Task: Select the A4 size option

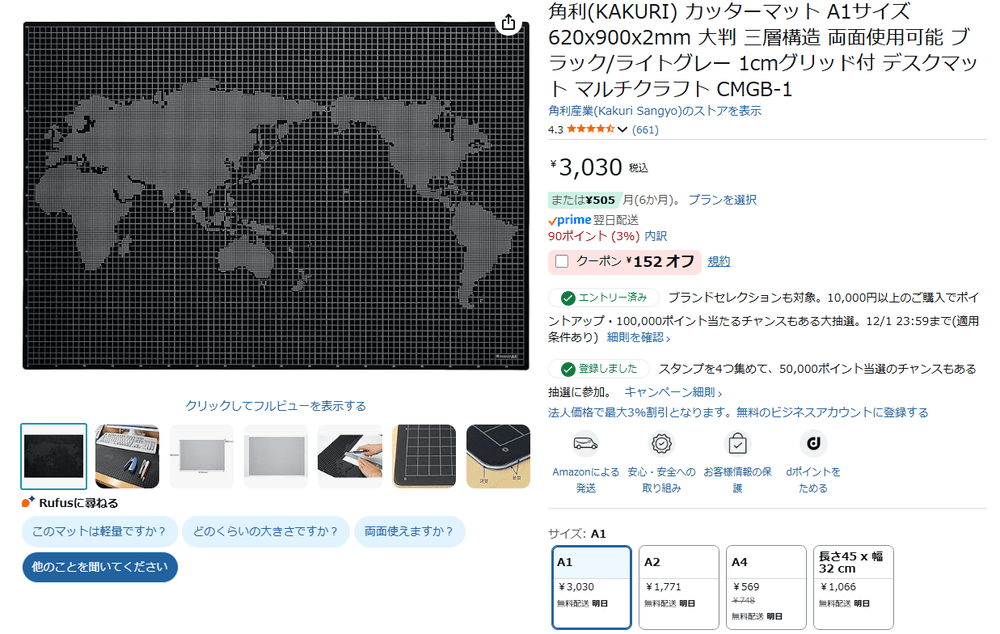Action: coord(765,586)
